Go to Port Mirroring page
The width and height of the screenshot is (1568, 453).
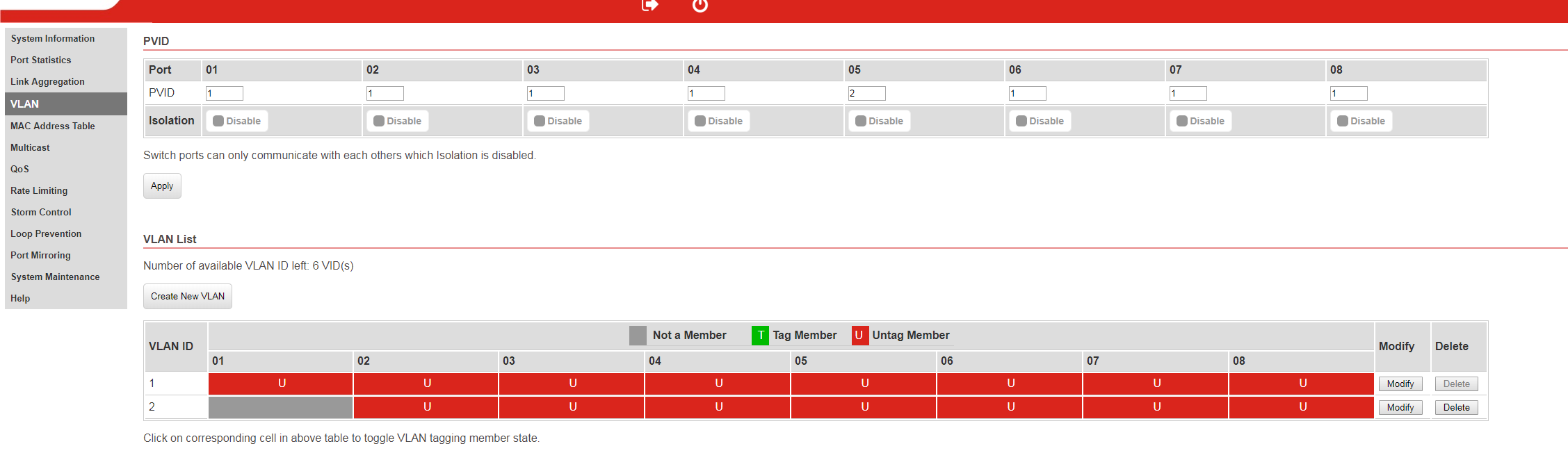click(x=40, y=256)
